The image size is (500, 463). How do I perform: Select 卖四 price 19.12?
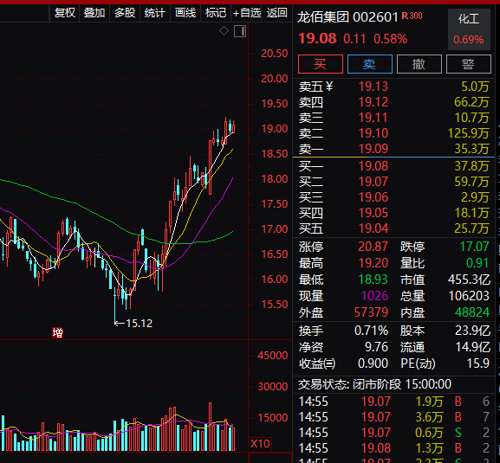[373, 102]
